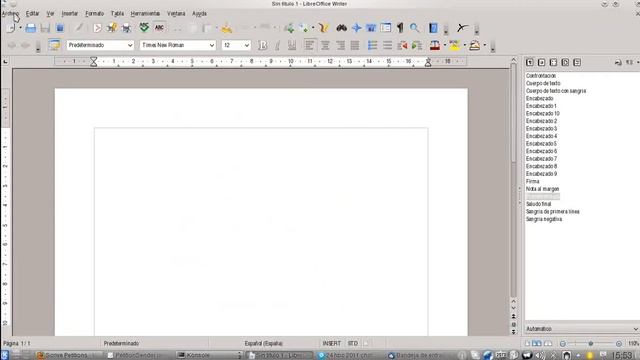The image size is (640, 360).
Task: Align text right
Action: coord(340,45)
